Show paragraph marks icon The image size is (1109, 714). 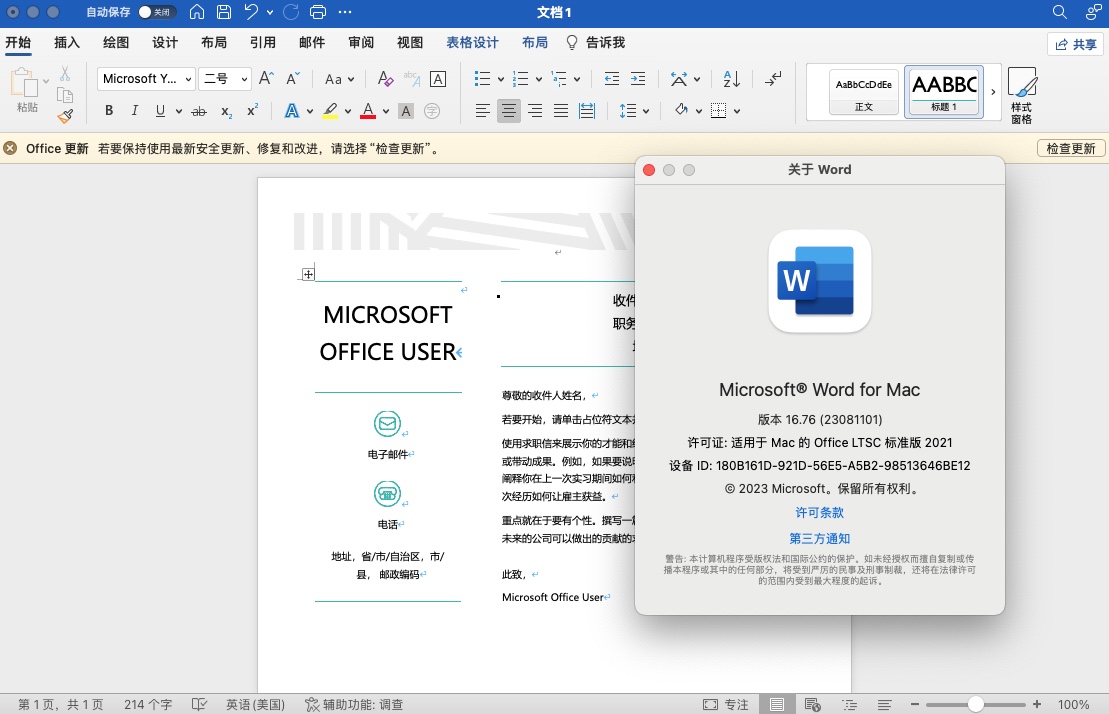click(773, 79)
